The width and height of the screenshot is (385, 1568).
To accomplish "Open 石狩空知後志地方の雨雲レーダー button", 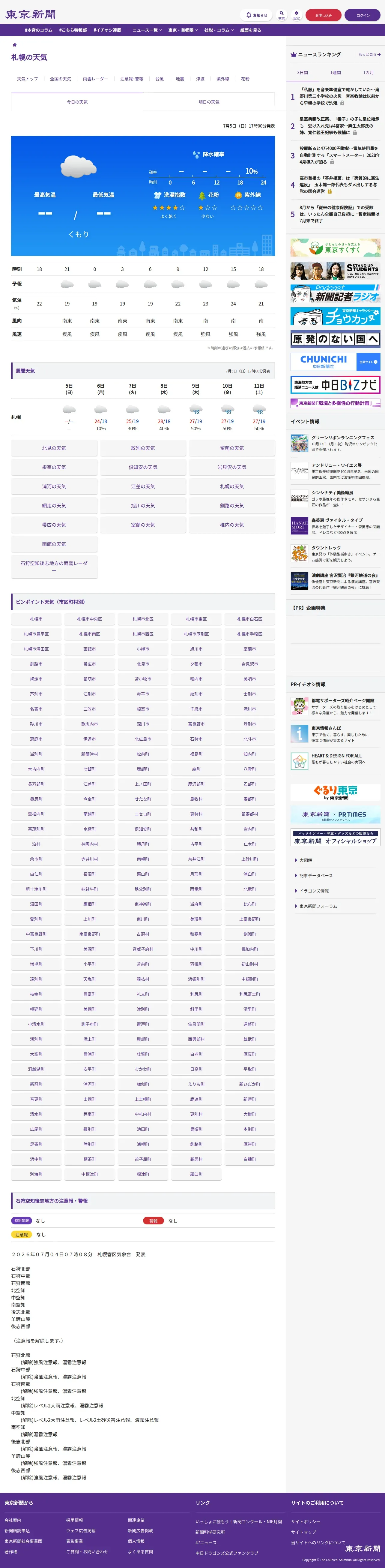I will pos(54,567).
